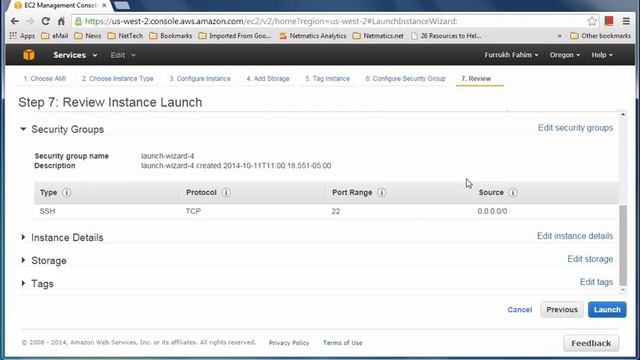The width and height of the screenshot is (640, 360).
Task: Open the Services dropdown menu
Action: point(75,55)
